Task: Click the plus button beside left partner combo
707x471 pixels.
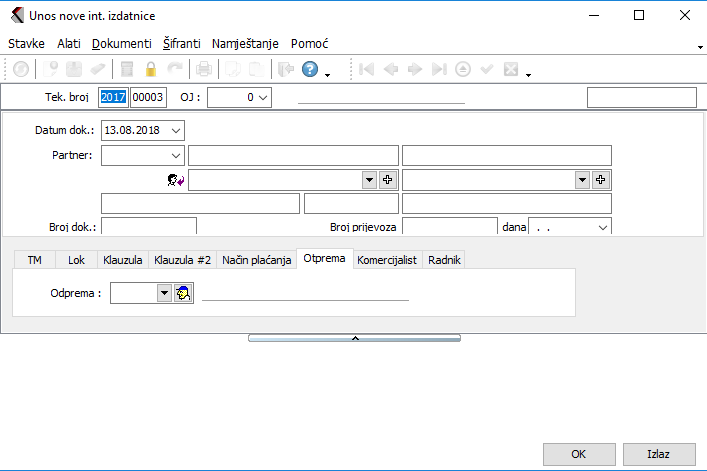Action: click(x=388, y=179)
